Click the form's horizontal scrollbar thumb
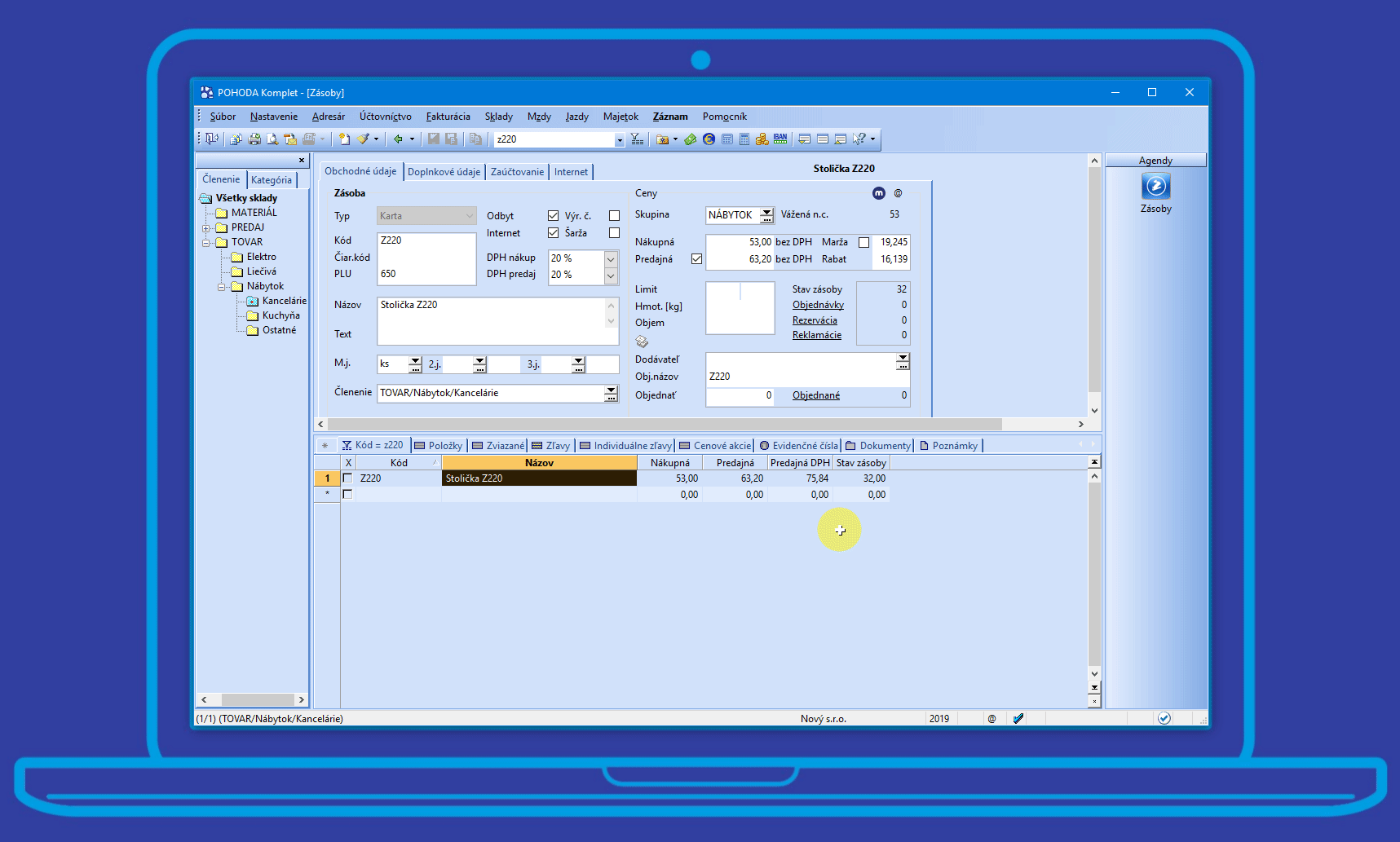 pos(665,424)
